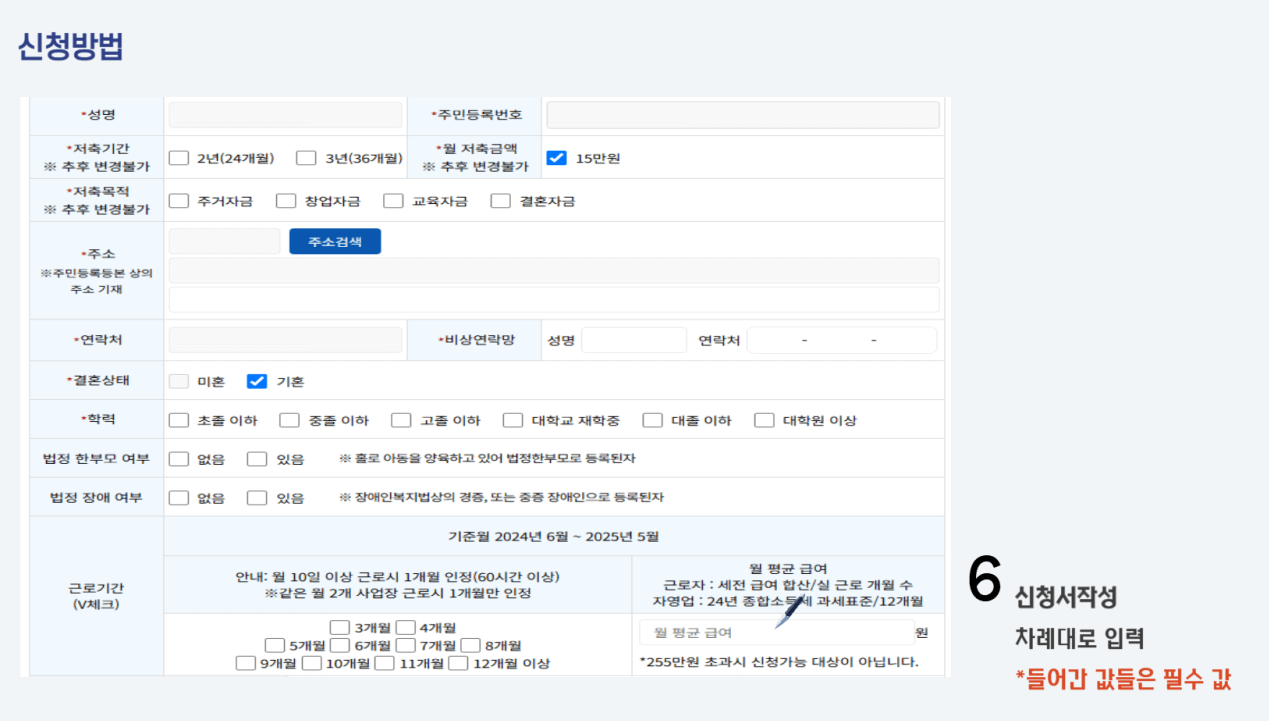Check 대학교 재학중 education level
This screenshot has width=1269, height=721.
click(x=512, y=419)
